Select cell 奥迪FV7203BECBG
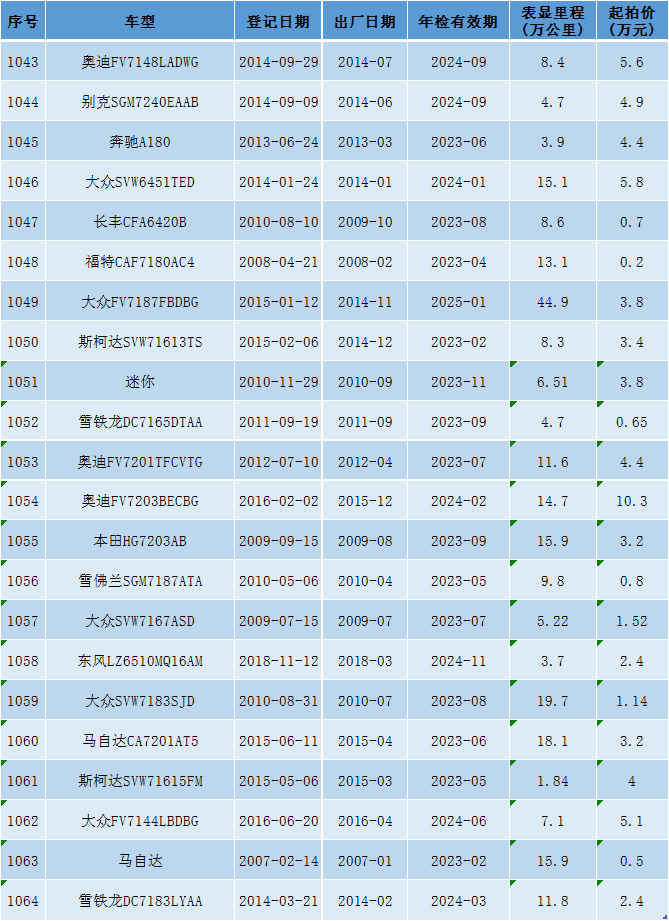Image resolution: width=669 pixels, height=921 pixels. point(140,500)
